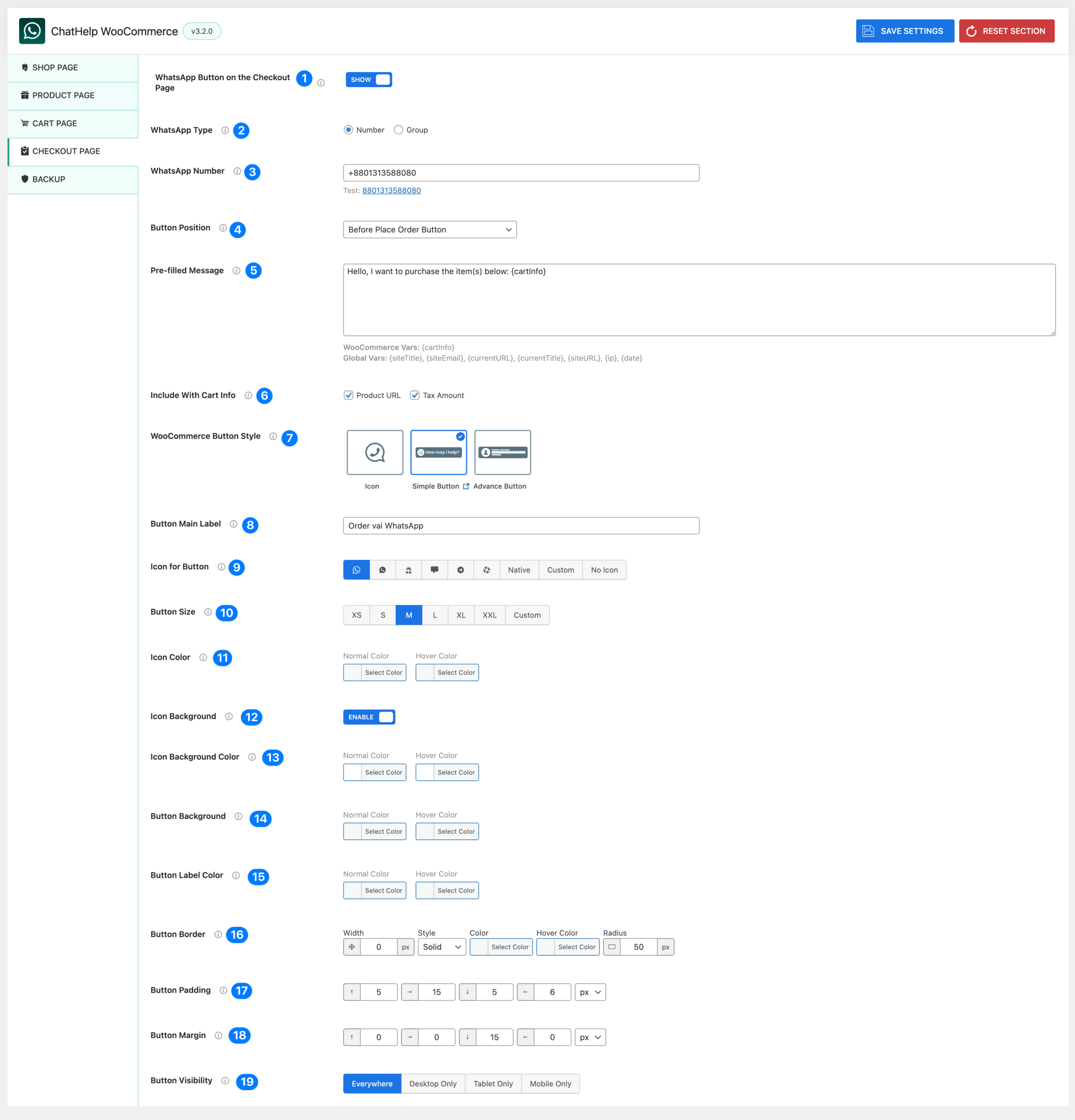Open the test number link 8801313588080
Viewport: 1075px width, 1120px height.
click(x=392, y=190)
